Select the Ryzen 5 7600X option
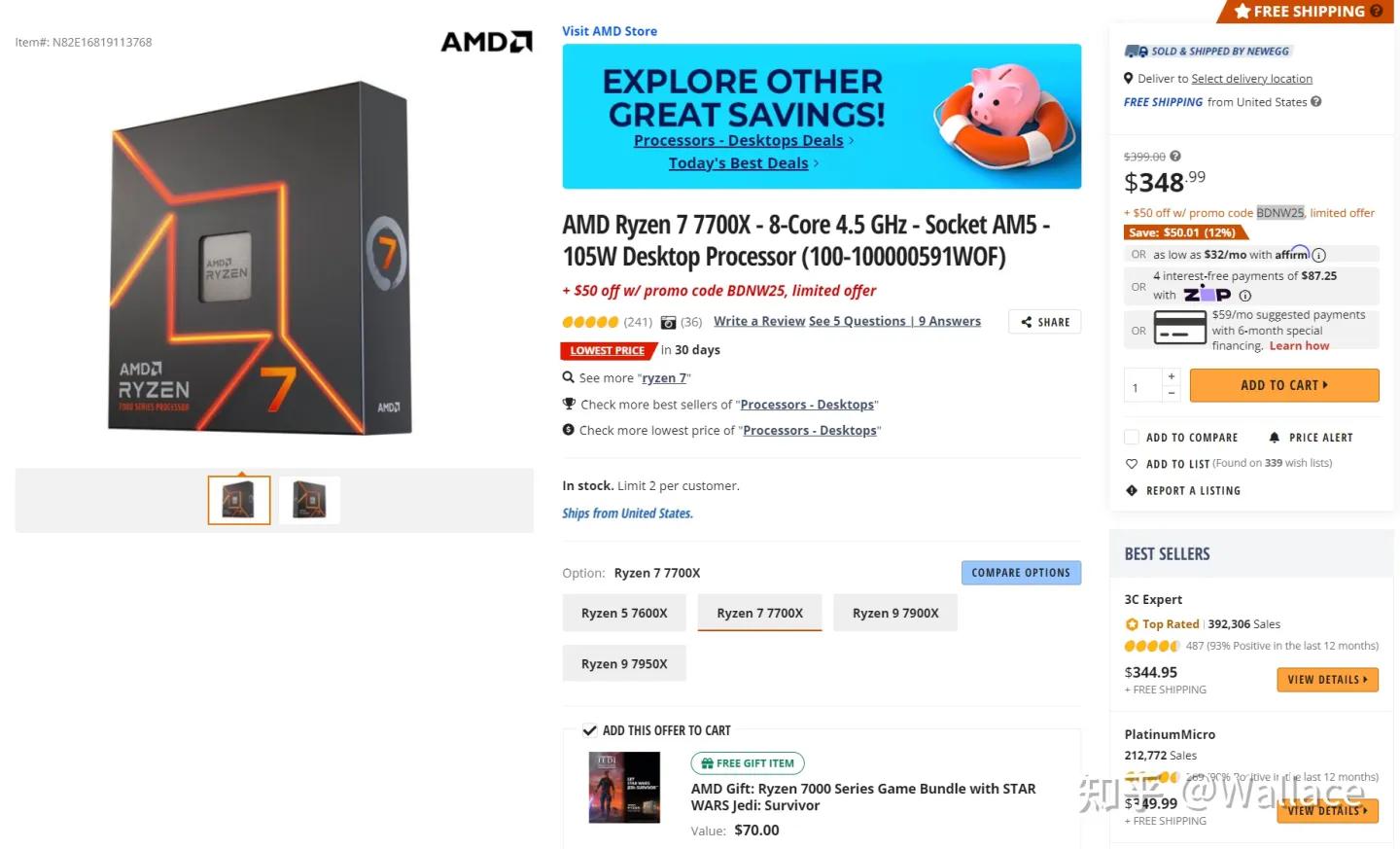Image resolution: width=1400 pixels, height=849 pixels. 624,614
